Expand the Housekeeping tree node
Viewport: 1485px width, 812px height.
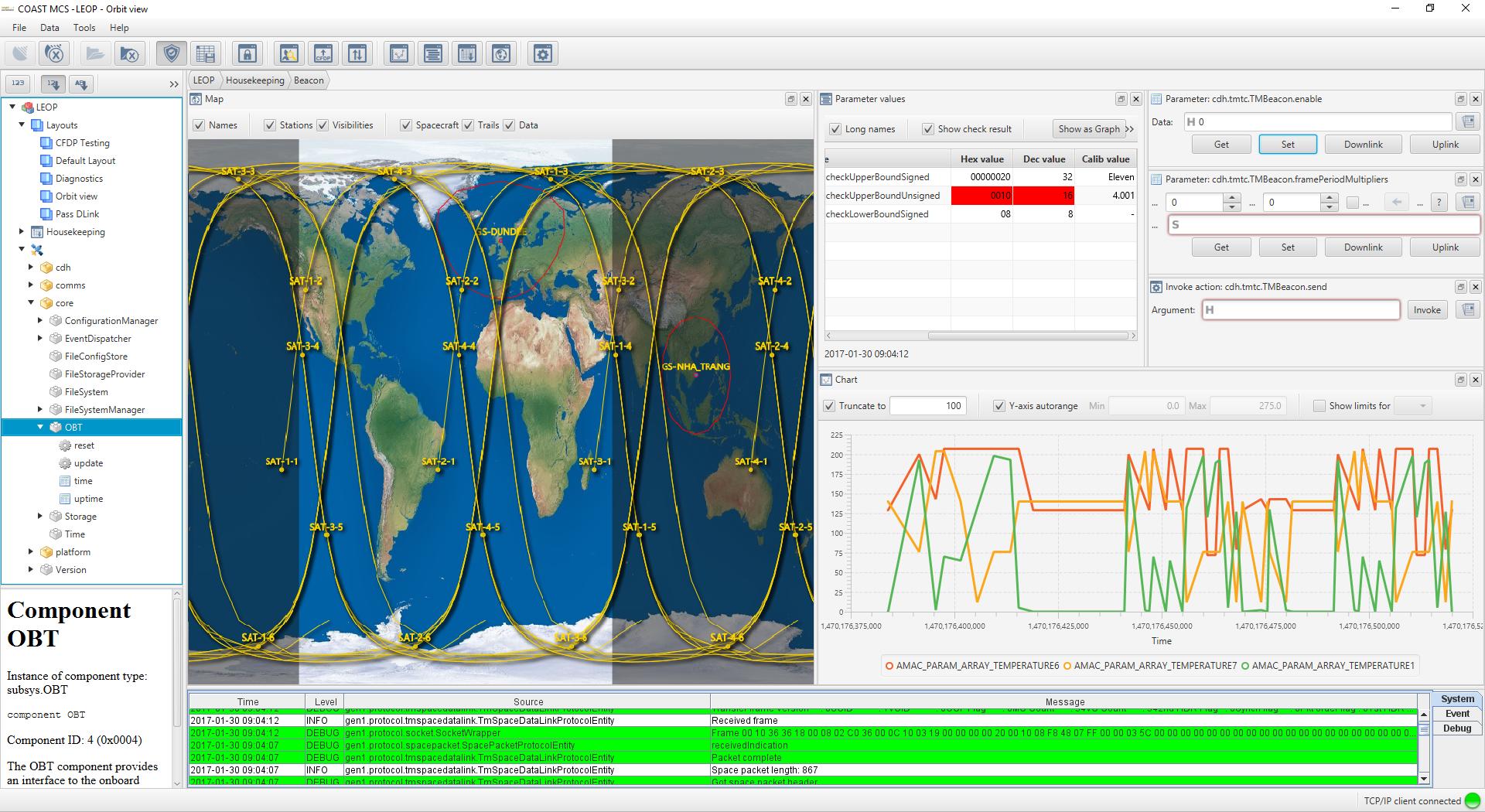coord(22,231)
